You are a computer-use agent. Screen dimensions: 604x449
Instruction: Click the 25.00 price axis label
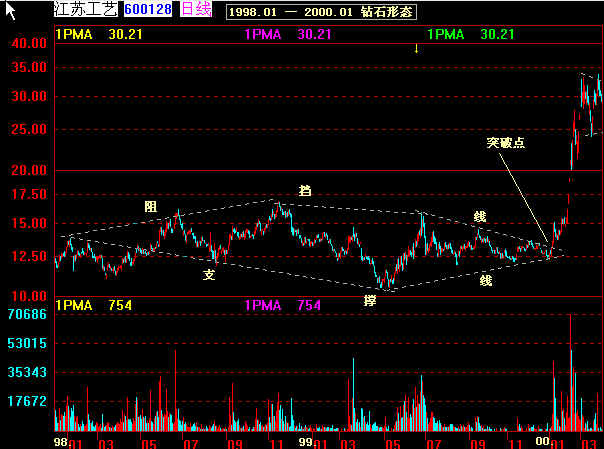[x=29, y=129]
